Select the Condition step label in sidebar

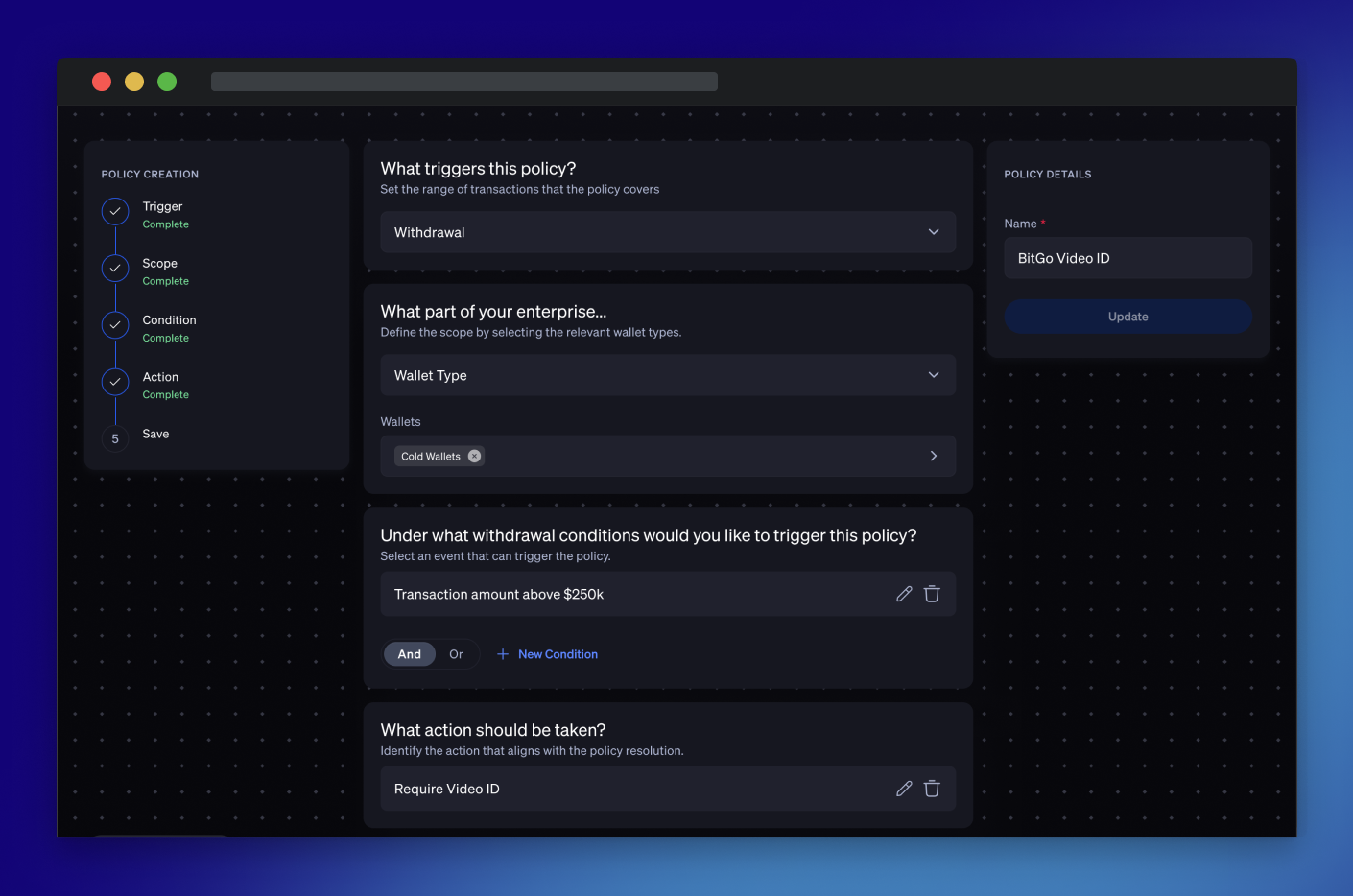click(169, 320)
